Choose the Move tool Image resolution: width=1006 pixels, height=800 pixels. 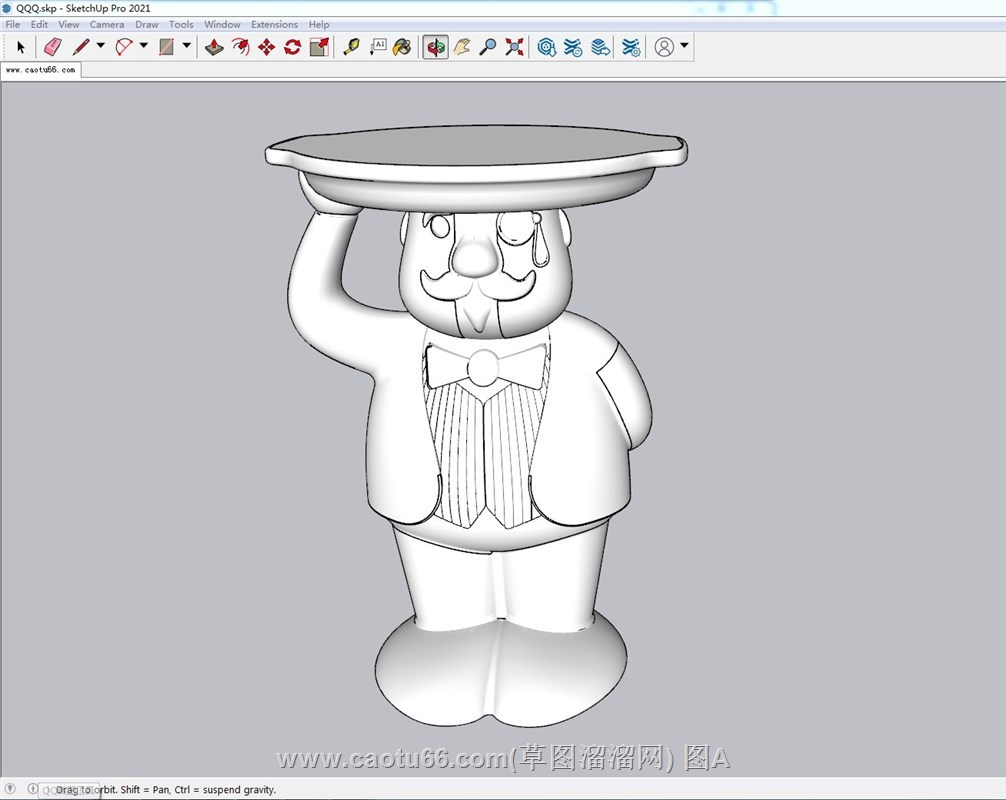(266, 47)
